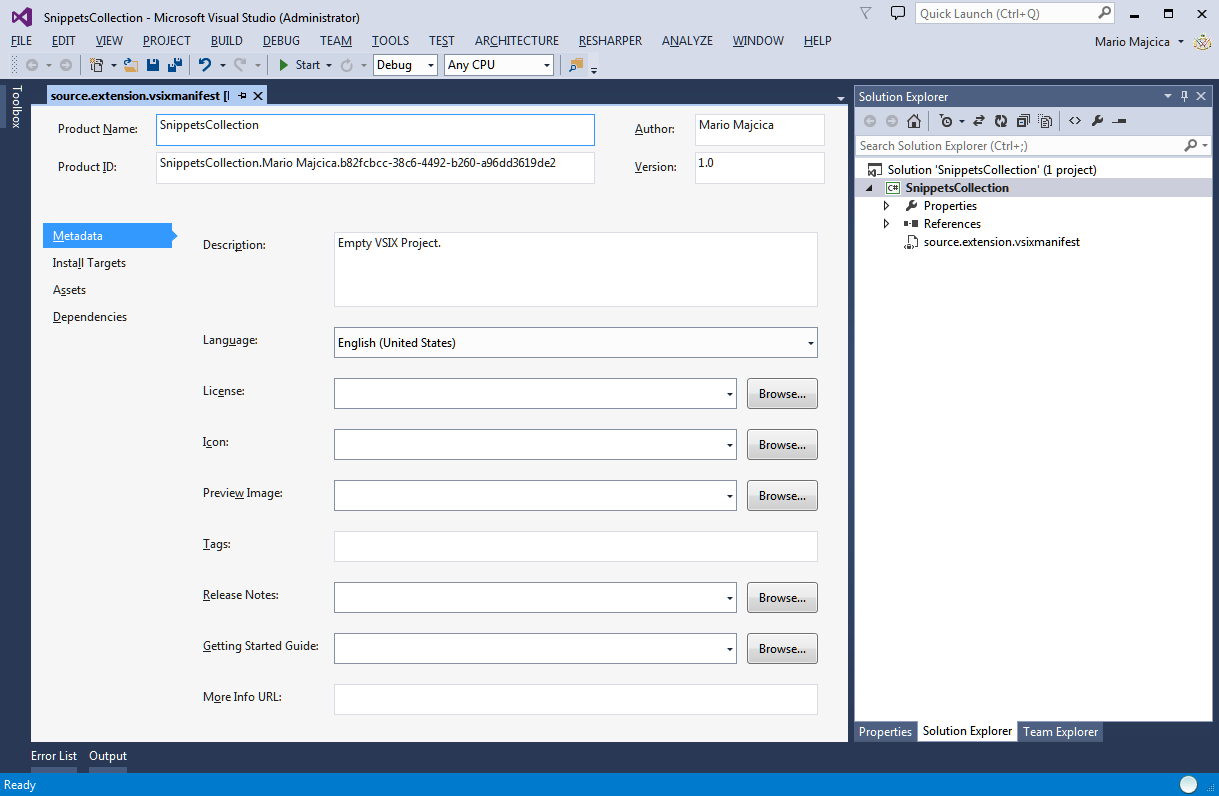Click the Redo arrow icon

(240, 65)
